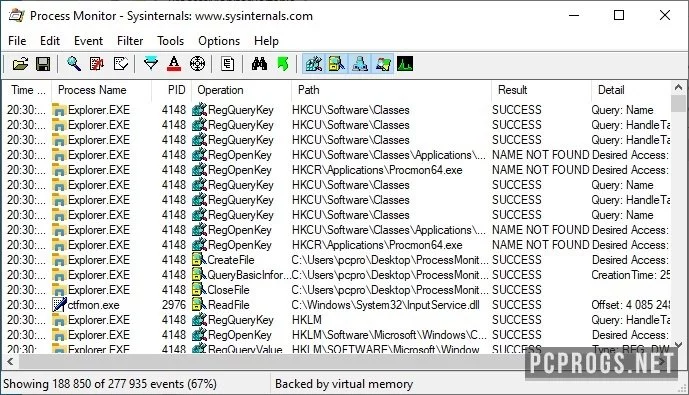The width and height of the screenshot is (689, 395).
Task: Open Highlight settings via the red A icon
Action: [174, 64]
